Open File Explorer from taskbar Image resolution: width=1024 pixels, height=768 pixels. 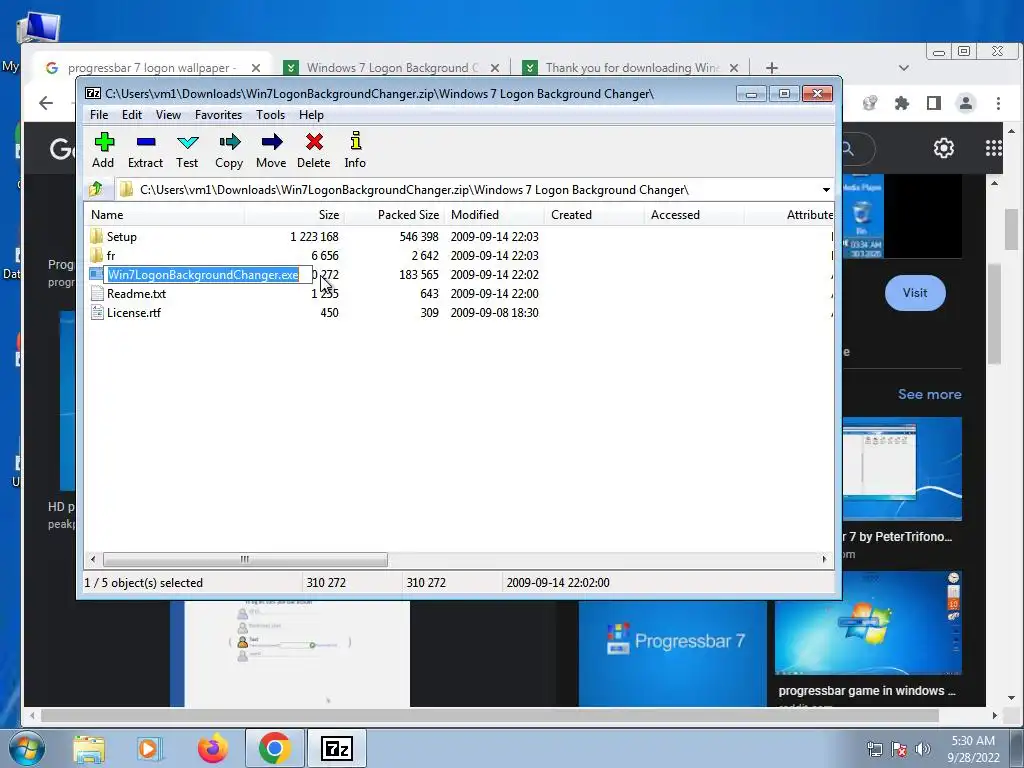coord(89,748)
